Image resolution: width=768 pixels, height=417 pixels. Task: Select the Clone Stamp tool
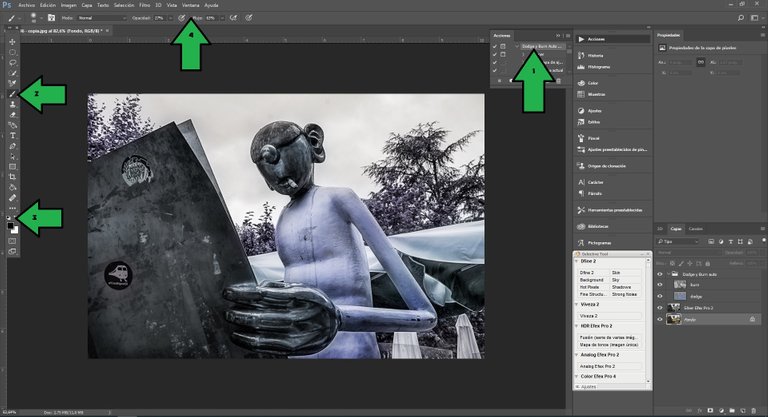coord(12,104)
